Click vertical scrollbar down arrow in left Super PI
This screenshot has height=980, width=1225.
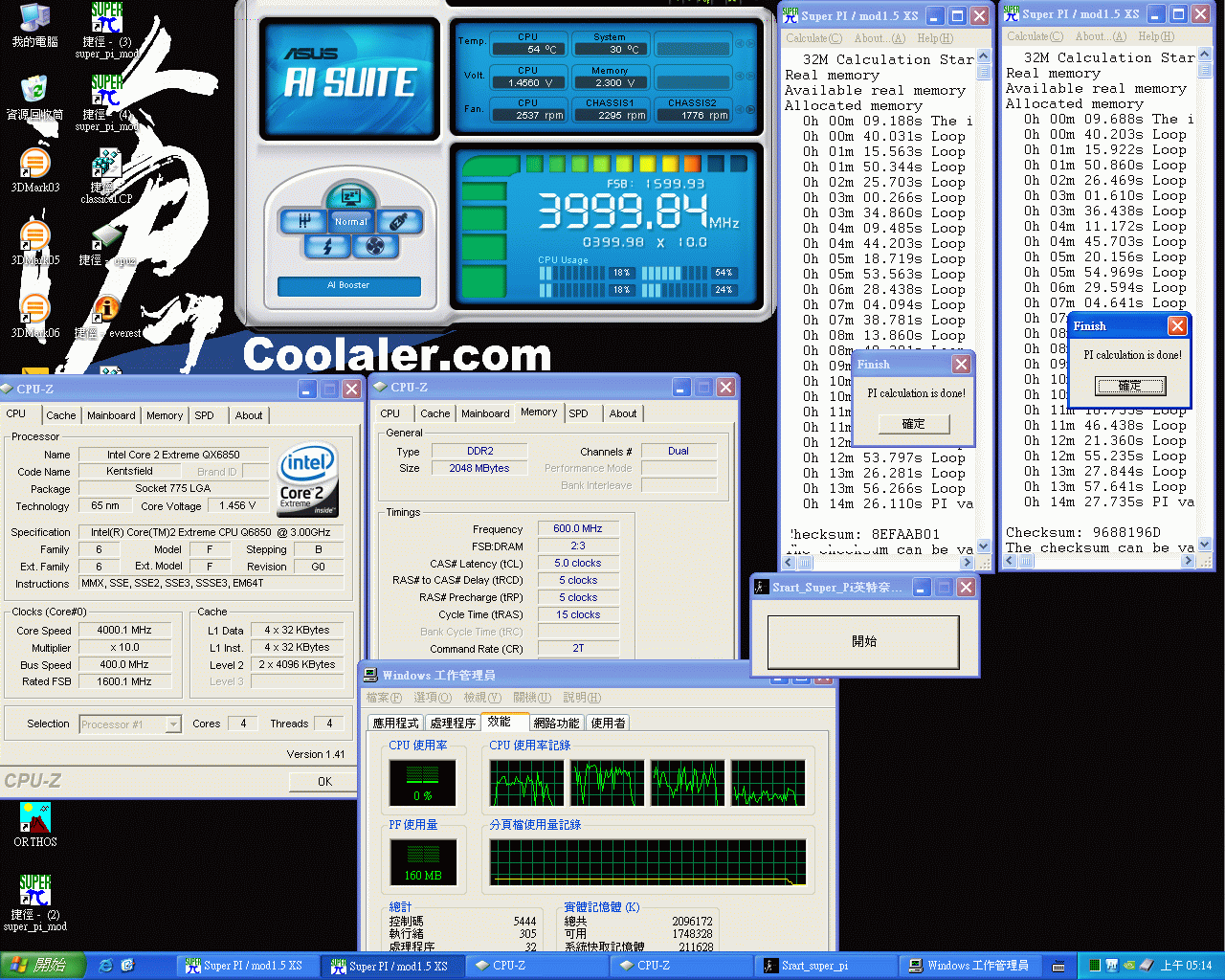tap(983, 547)
